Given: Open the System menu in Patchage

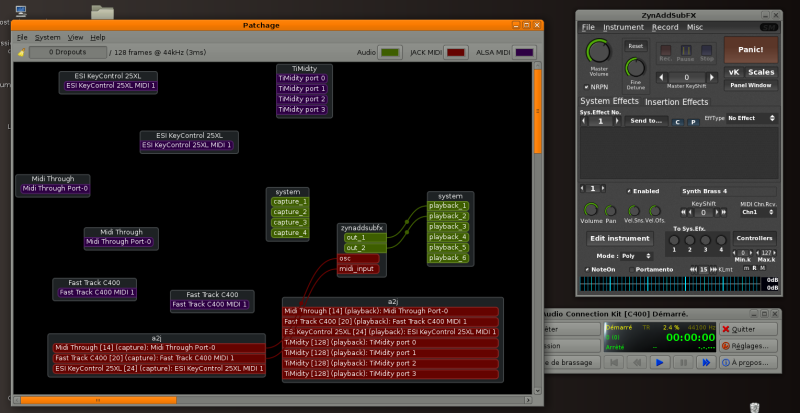Looking at the screenshot, I should 47,37.
